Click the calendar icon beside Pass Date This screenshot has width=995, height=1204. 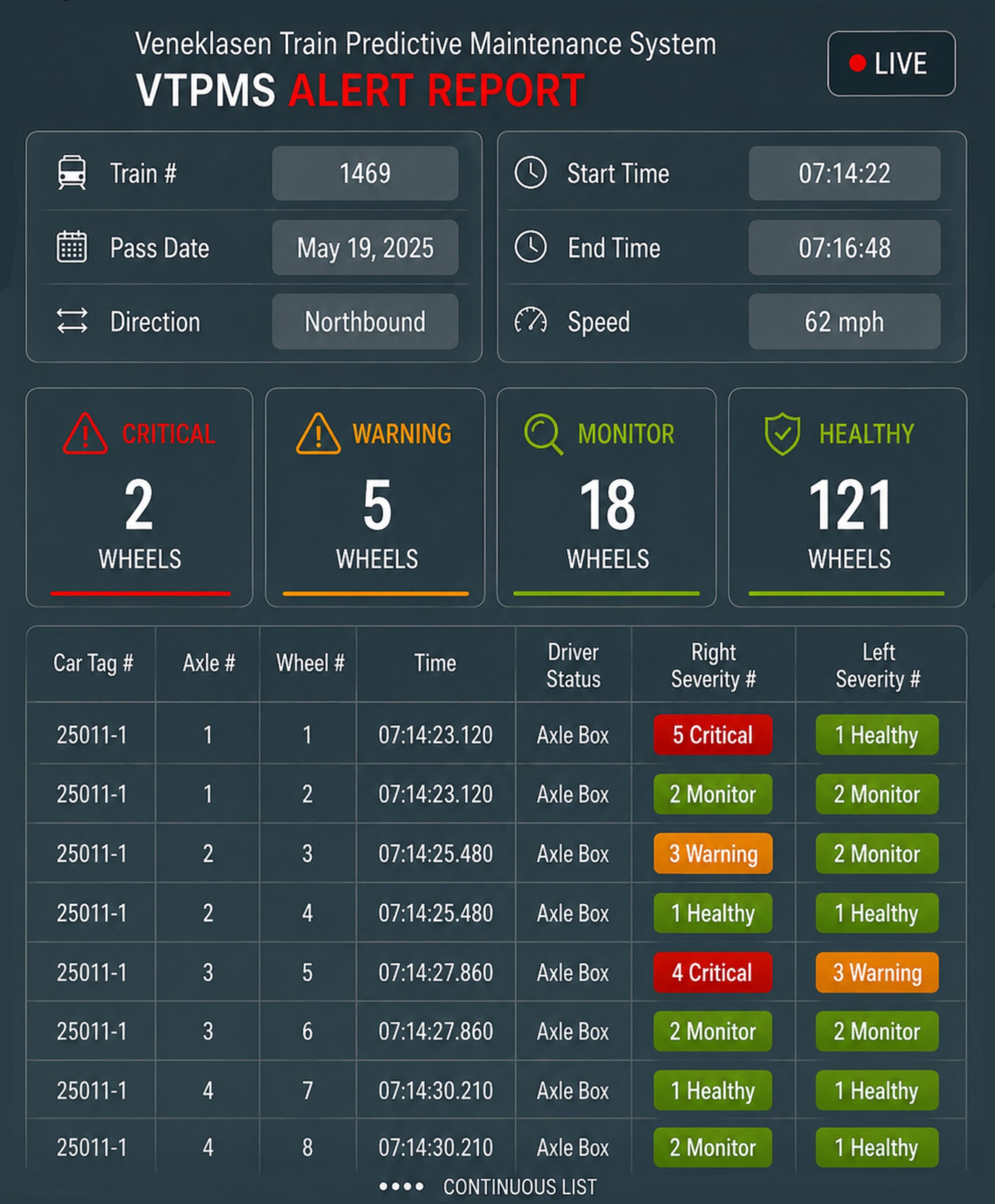72,246
